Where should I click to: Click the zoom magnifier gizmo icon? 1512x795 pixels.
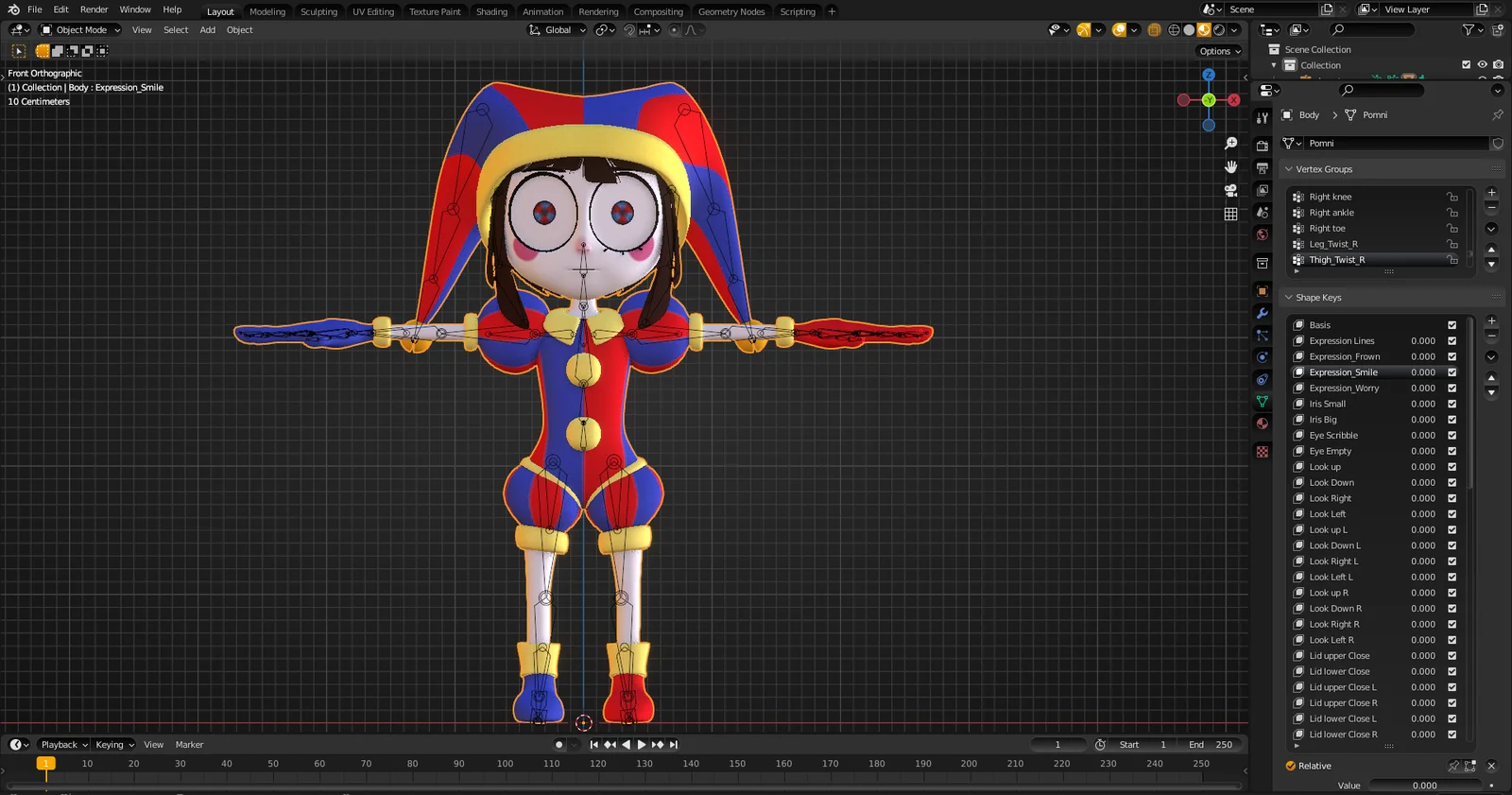(1230, 144)
